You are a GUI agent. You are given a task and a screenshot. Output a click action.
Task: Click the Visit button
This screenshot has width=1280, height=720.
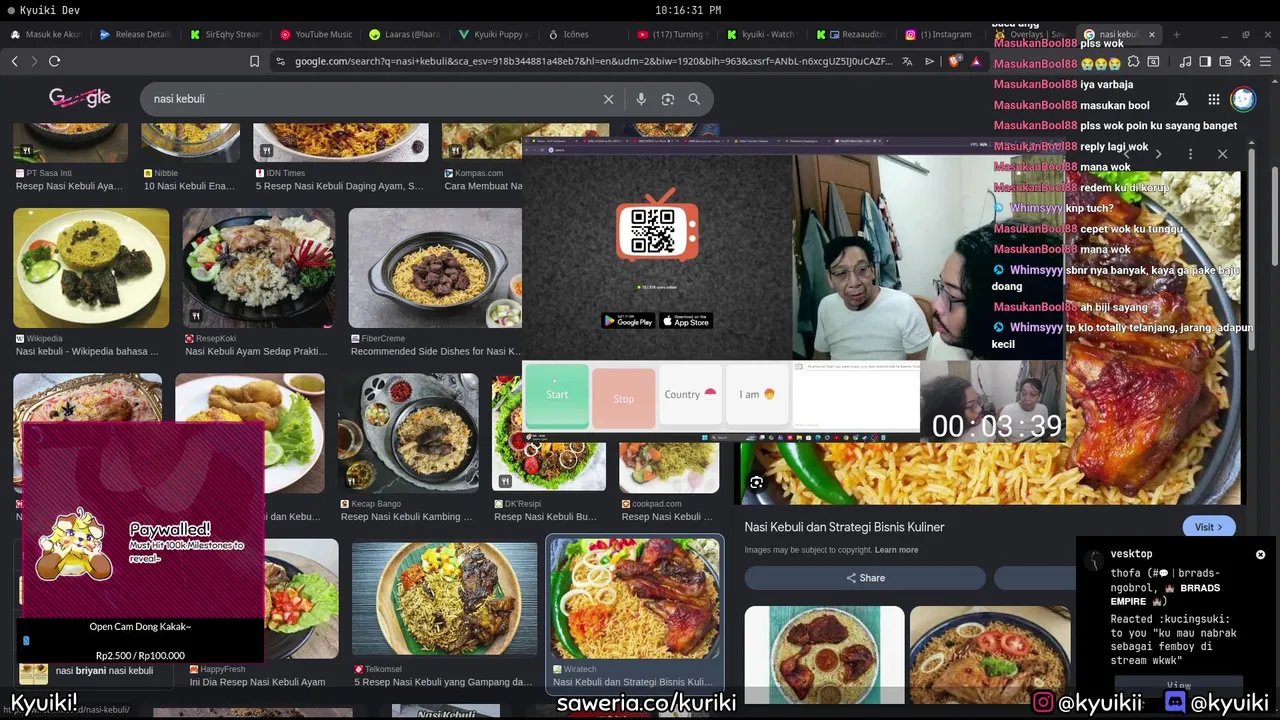pos(1208,527)
